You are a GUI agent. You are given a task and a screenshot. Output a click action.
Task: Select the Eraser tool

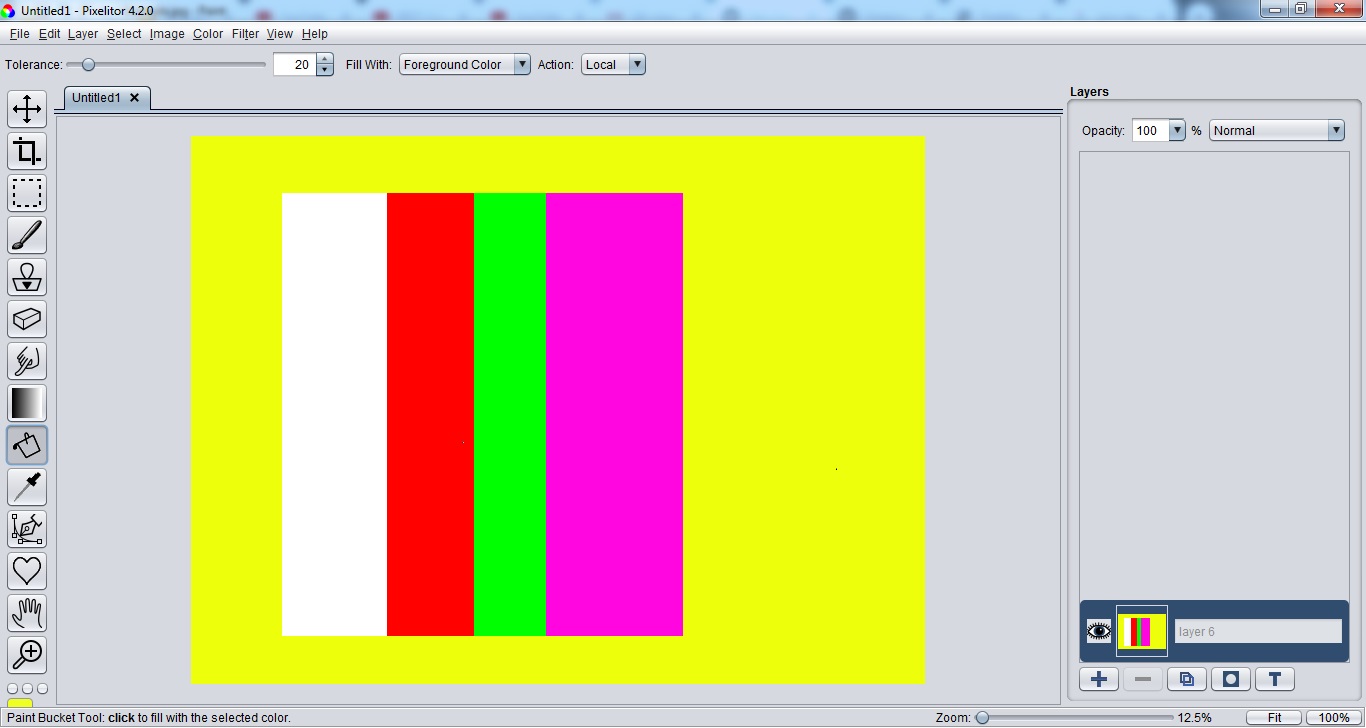click(27, 319)
